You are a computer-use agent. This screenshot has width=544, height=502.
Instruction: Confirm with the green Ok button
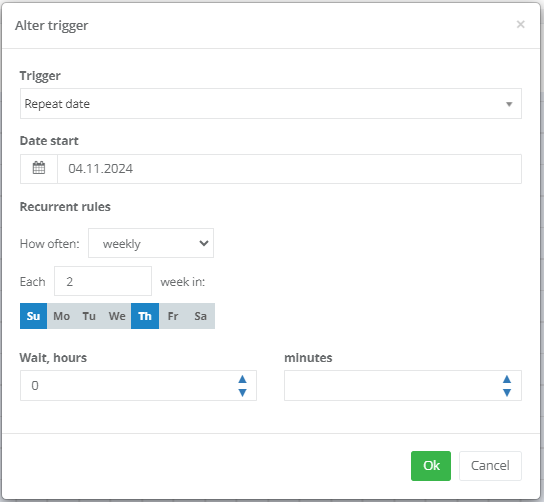[431, 466]
